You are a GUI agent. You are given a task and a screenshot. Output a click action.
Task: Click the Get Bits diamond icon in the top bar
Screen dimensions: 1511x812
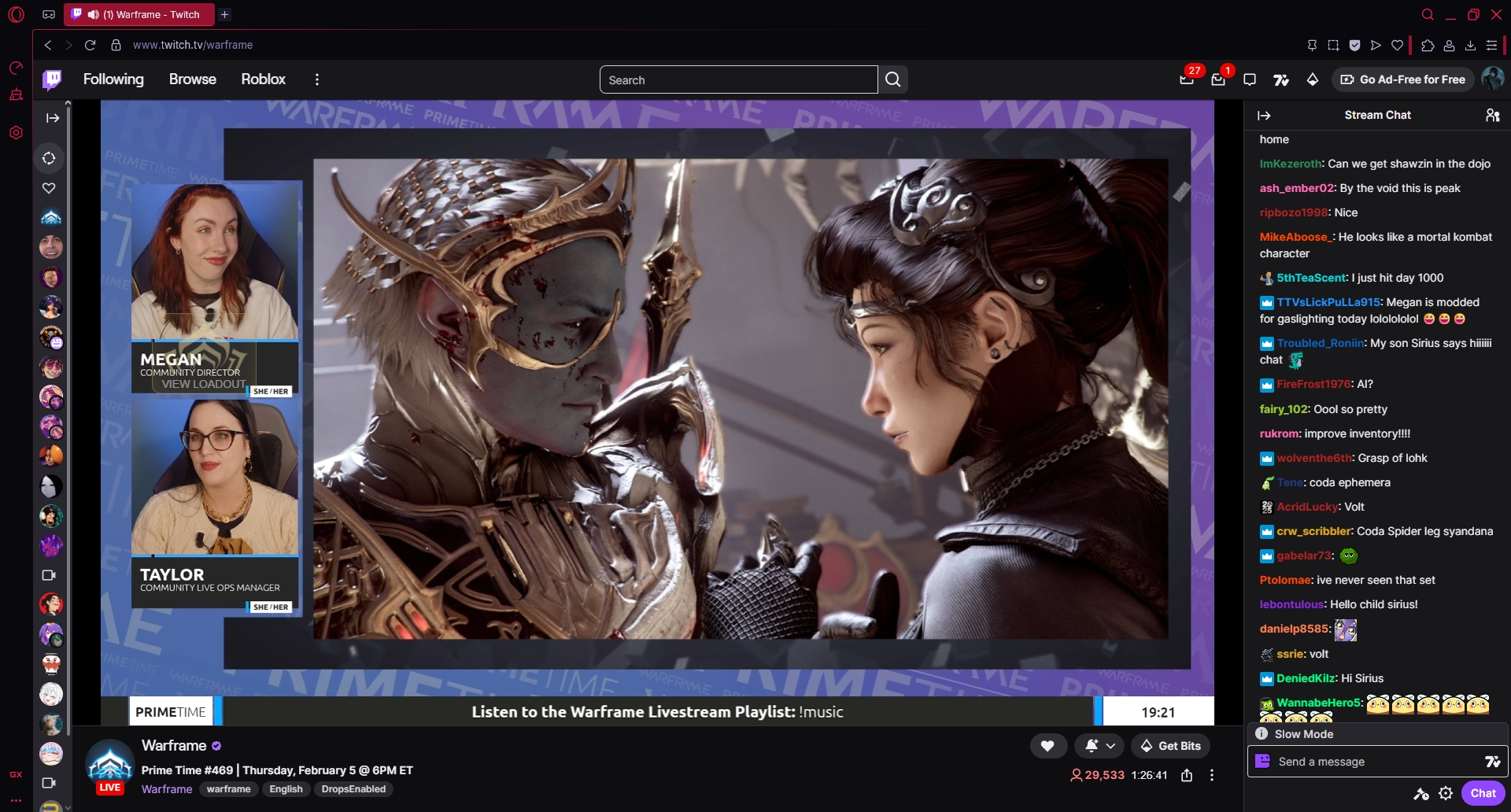(x=1313, y=79)
